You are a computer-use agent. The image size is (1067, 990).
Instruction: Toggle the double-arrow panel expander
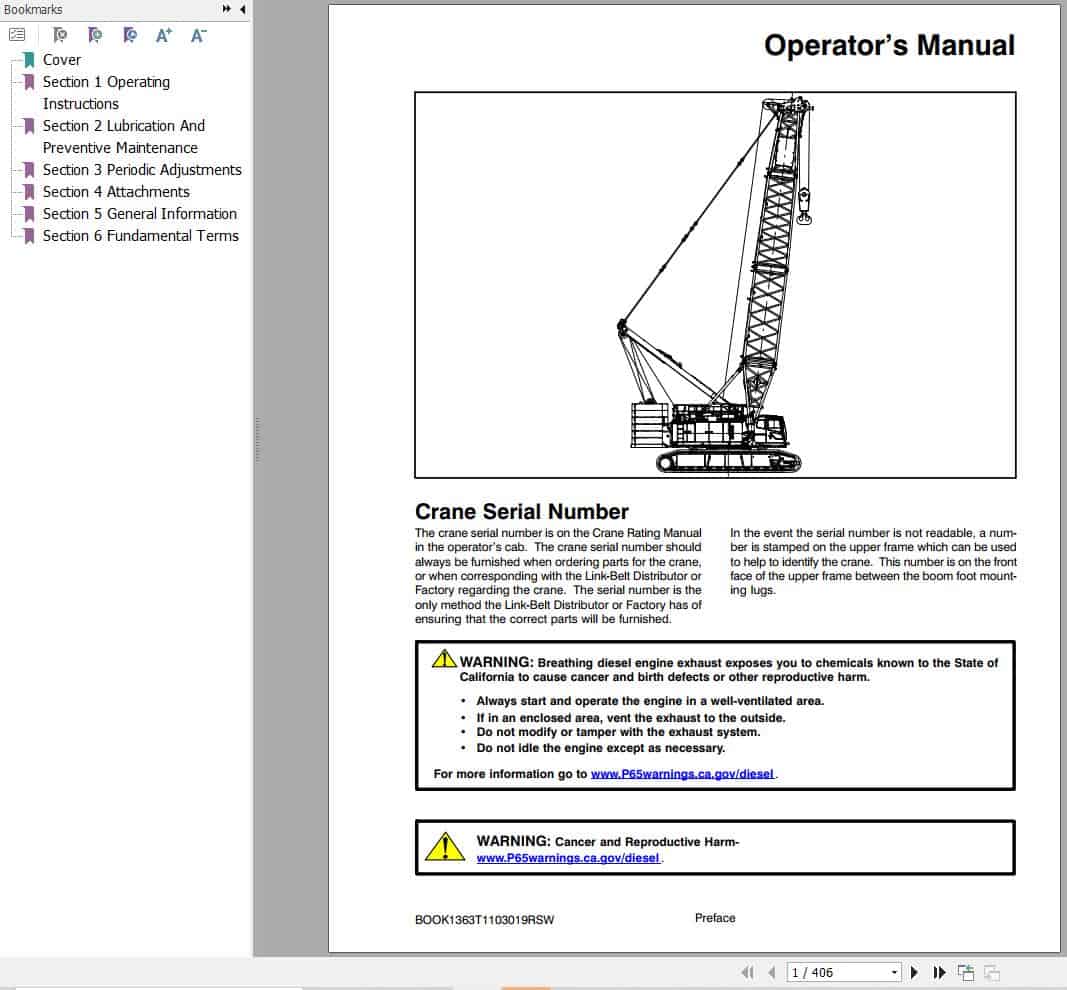point(228,9)
